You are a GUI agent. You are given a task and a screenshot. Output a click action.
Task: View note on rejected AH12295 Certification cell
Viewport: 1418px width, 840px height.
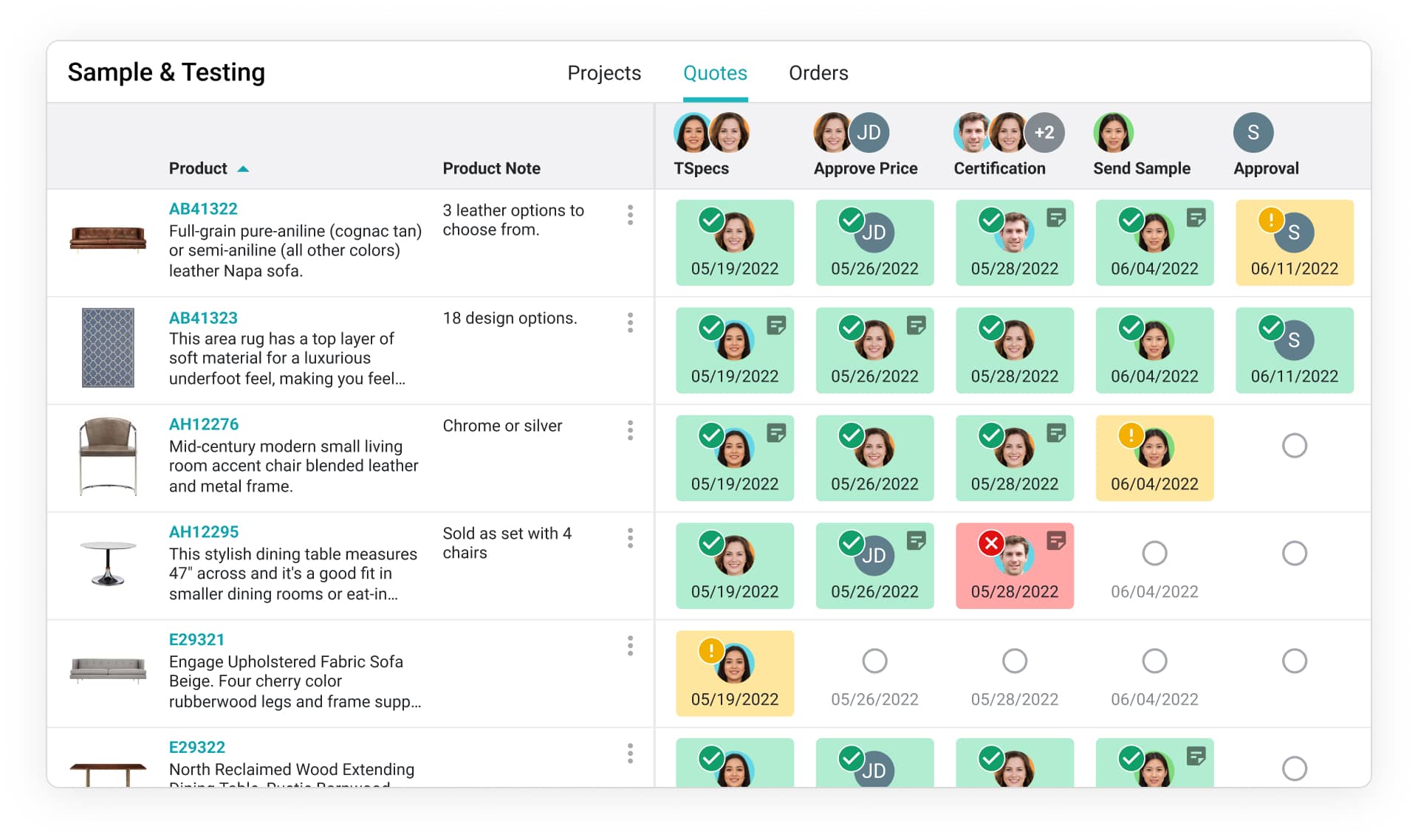point(1056,541)
